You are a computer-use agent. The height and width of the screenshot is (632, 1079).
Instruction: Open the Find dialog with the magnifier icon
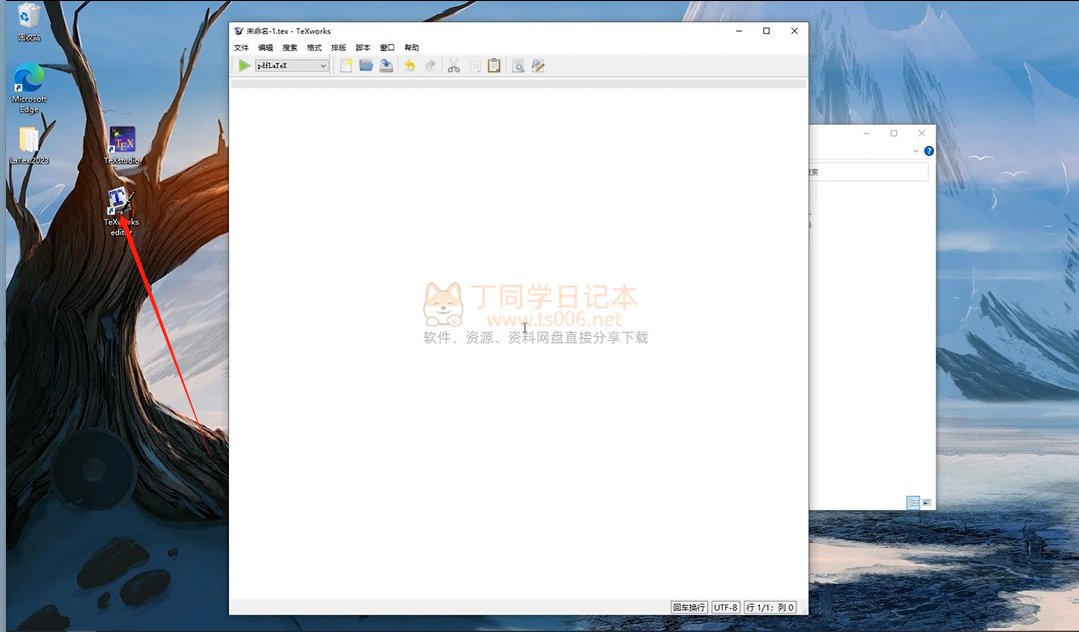pyautogui.click(x=518, y=65)
